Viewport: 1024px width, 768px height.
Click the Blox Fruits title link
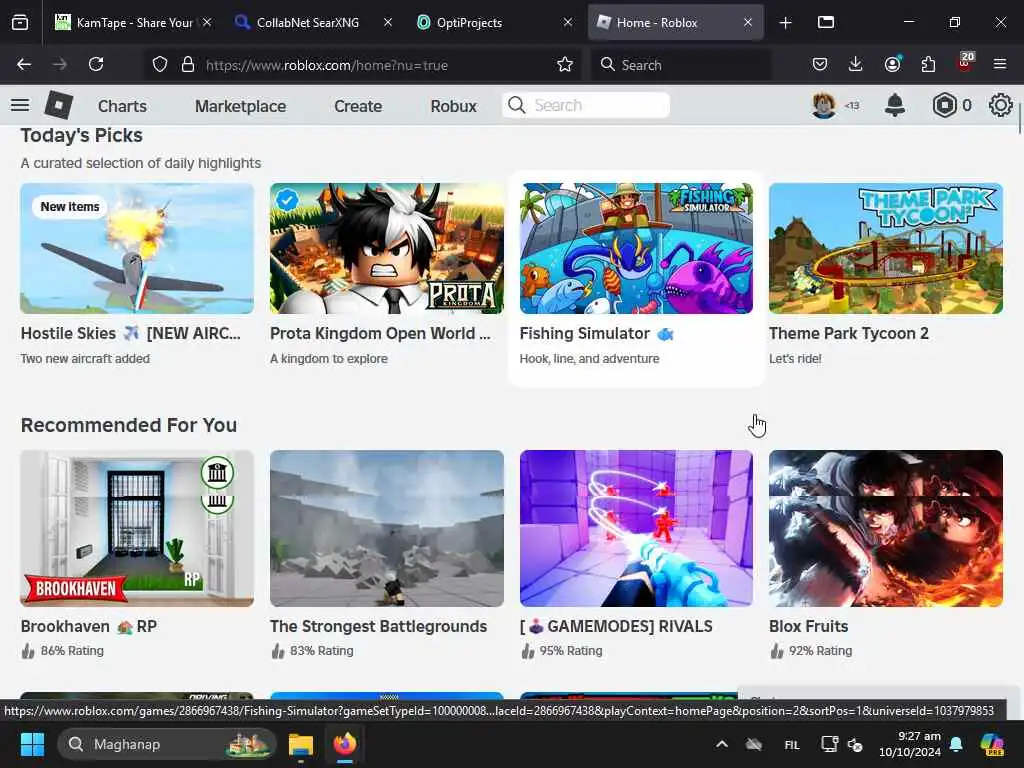808,626
